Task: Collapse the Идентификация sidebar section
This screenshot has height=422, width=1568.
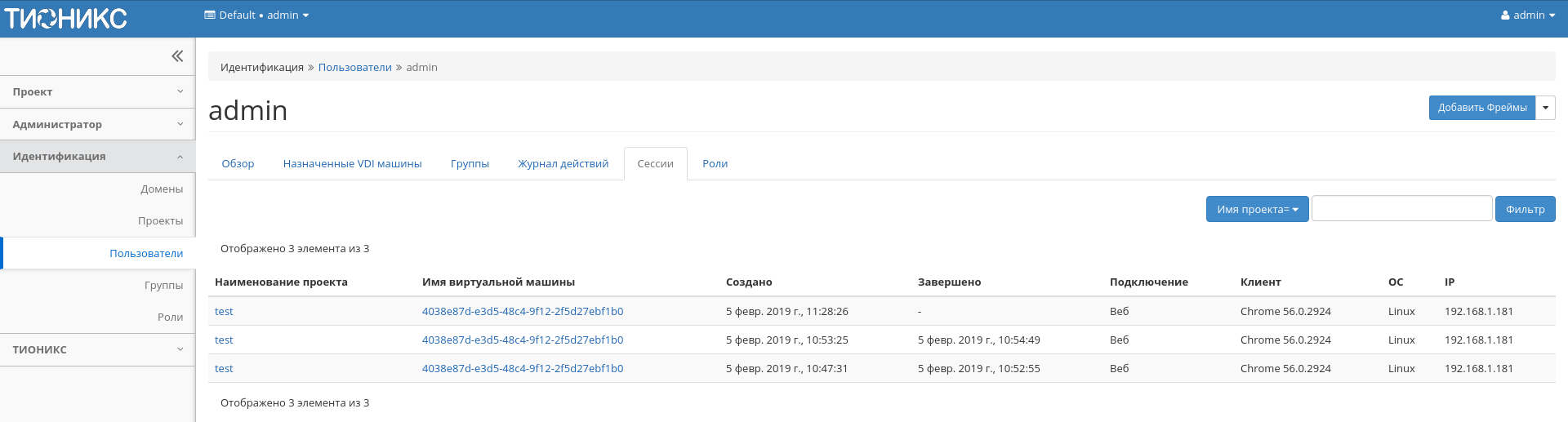Action: pyautogui.click(x=98, y=157)
